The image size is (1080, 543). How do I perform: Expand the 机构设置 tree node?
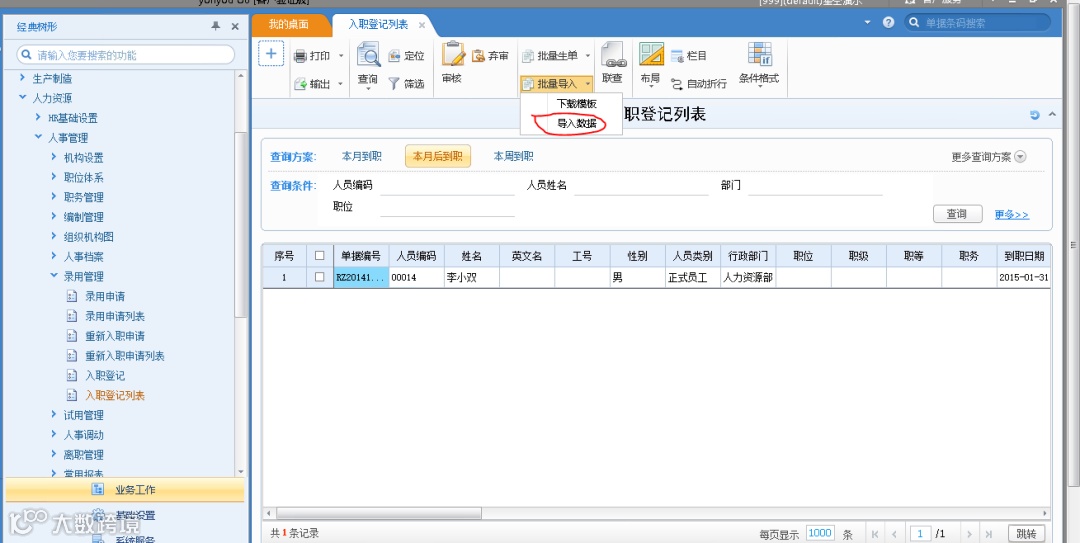click(54, 157)
